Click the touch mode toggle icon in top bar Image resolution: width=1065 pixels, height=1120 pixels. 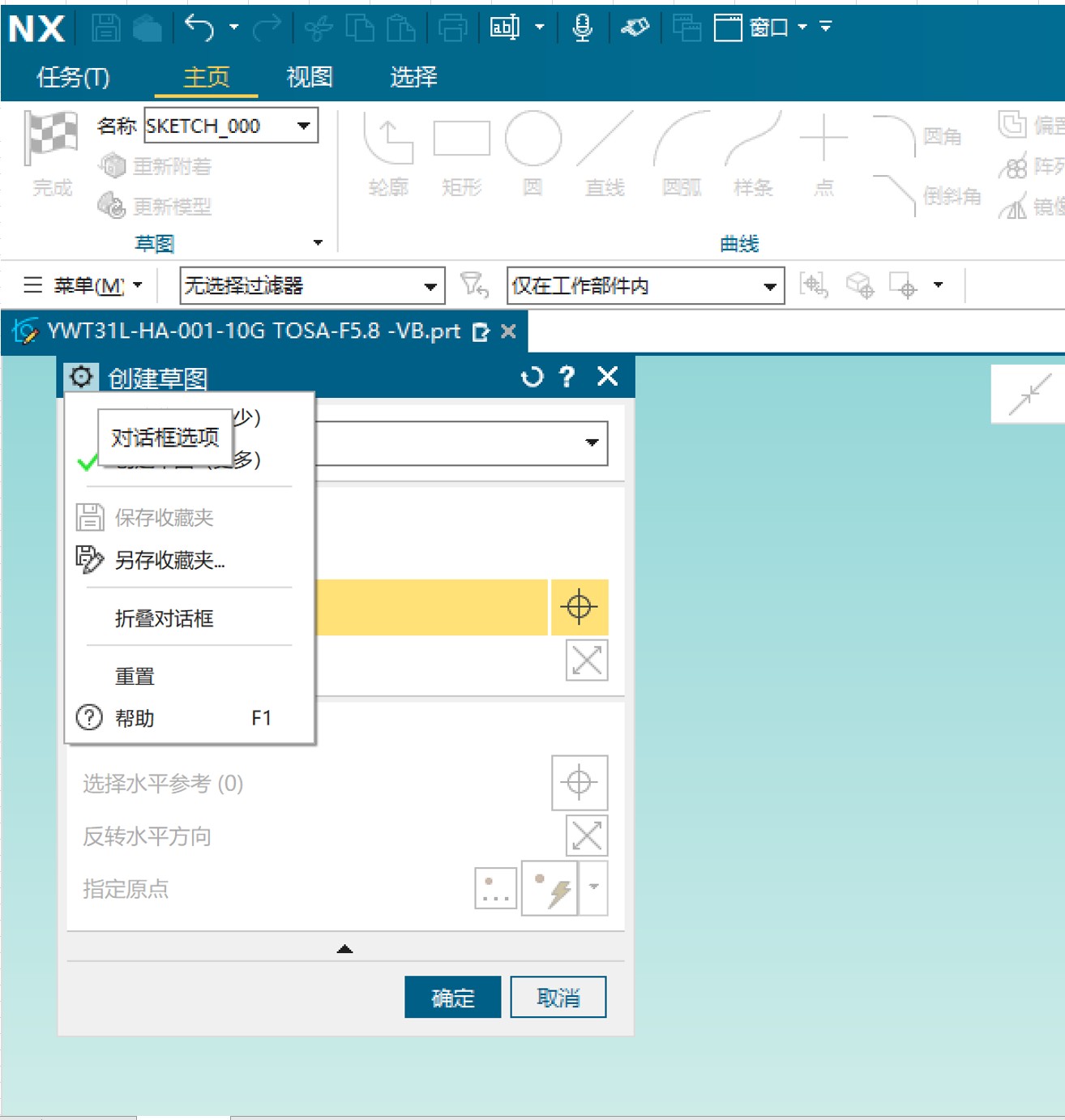coord(635,28)
